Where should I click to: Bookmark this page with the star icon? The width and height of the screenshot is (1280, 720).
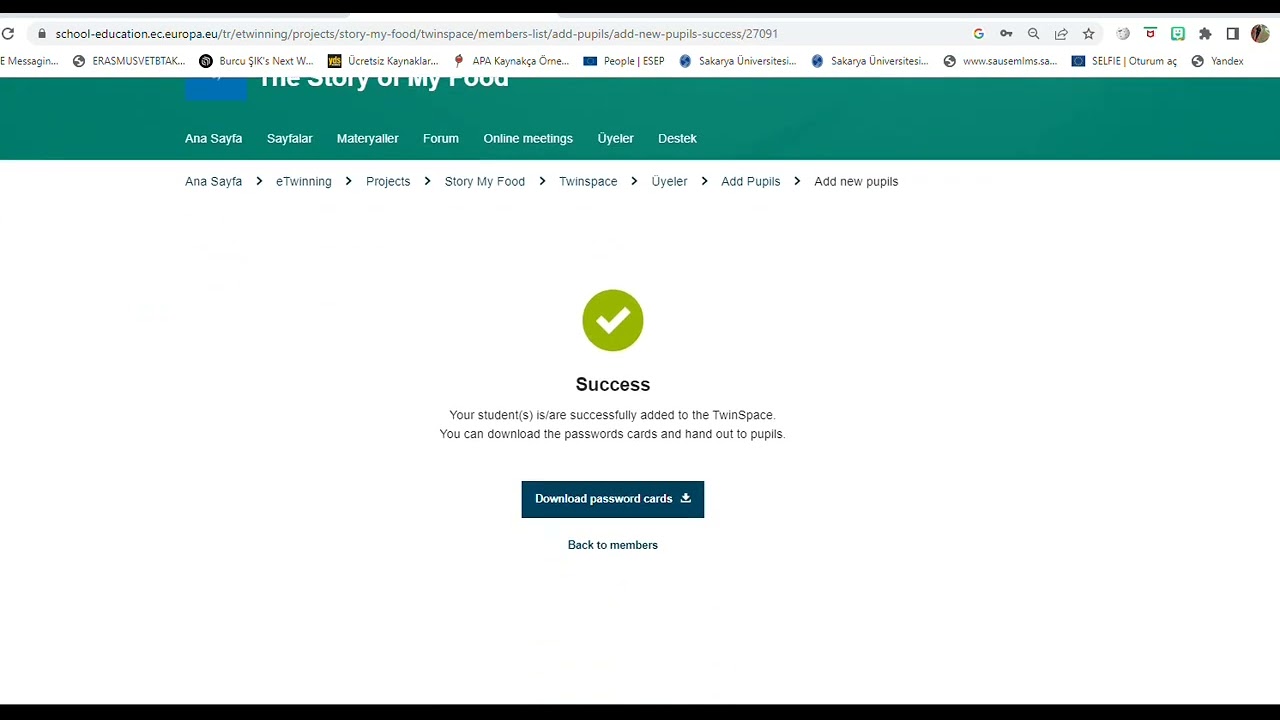pyautogui.click(x=1089, y=34)
